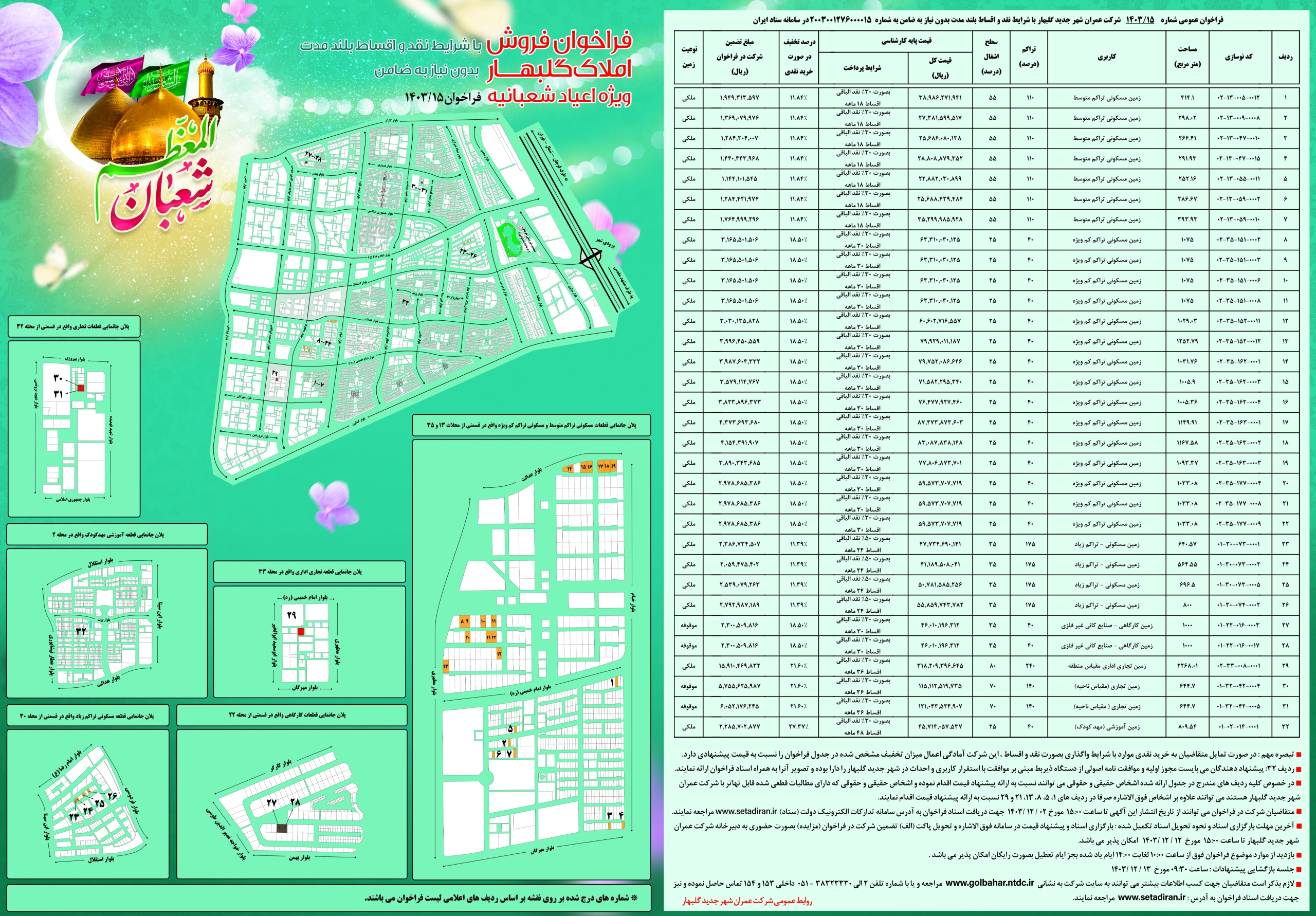Click the row 24 area value ۵۶۴.۵۵

pos(1187,564)
